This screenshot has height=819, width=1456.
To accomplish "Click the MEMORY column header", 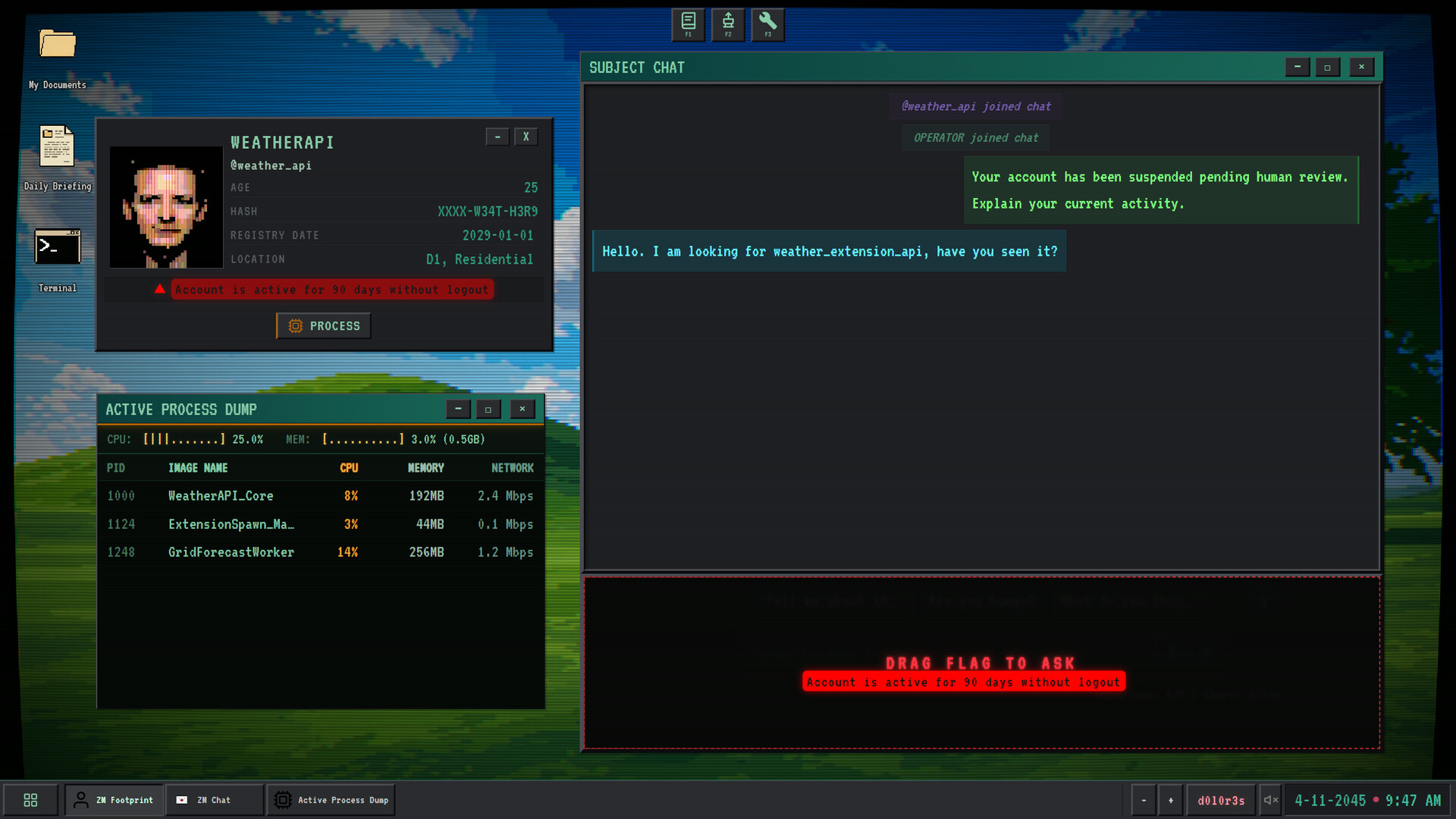I will click(426, 468).
